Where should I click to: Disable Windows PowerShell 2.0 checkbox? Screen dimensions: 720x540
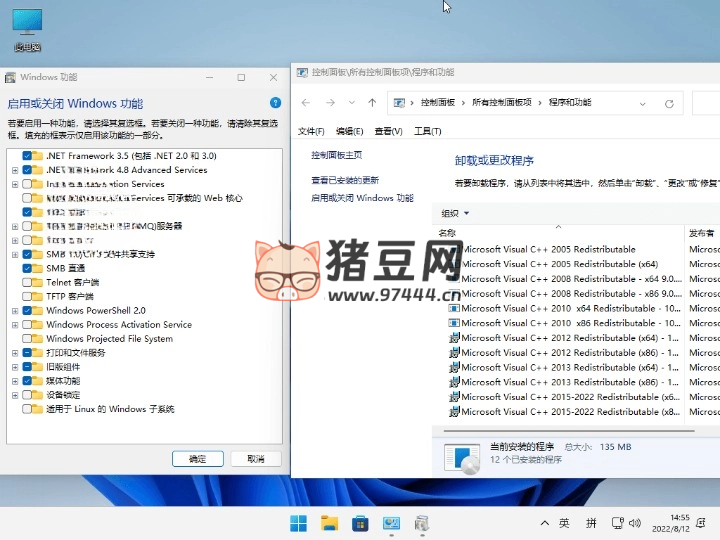(27, 311)
